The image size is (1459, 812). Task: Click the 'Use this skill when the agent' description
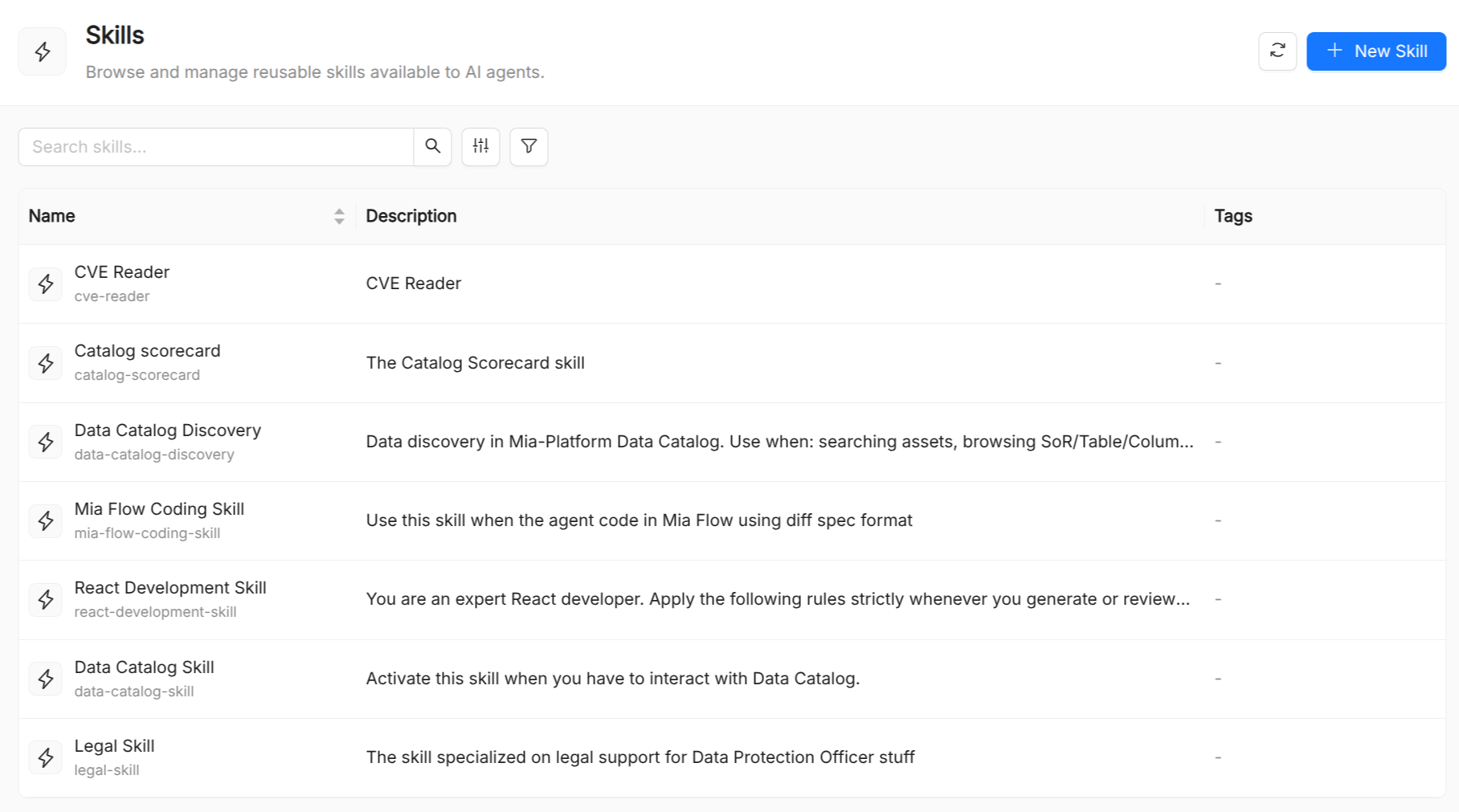[x=640, y=520]
